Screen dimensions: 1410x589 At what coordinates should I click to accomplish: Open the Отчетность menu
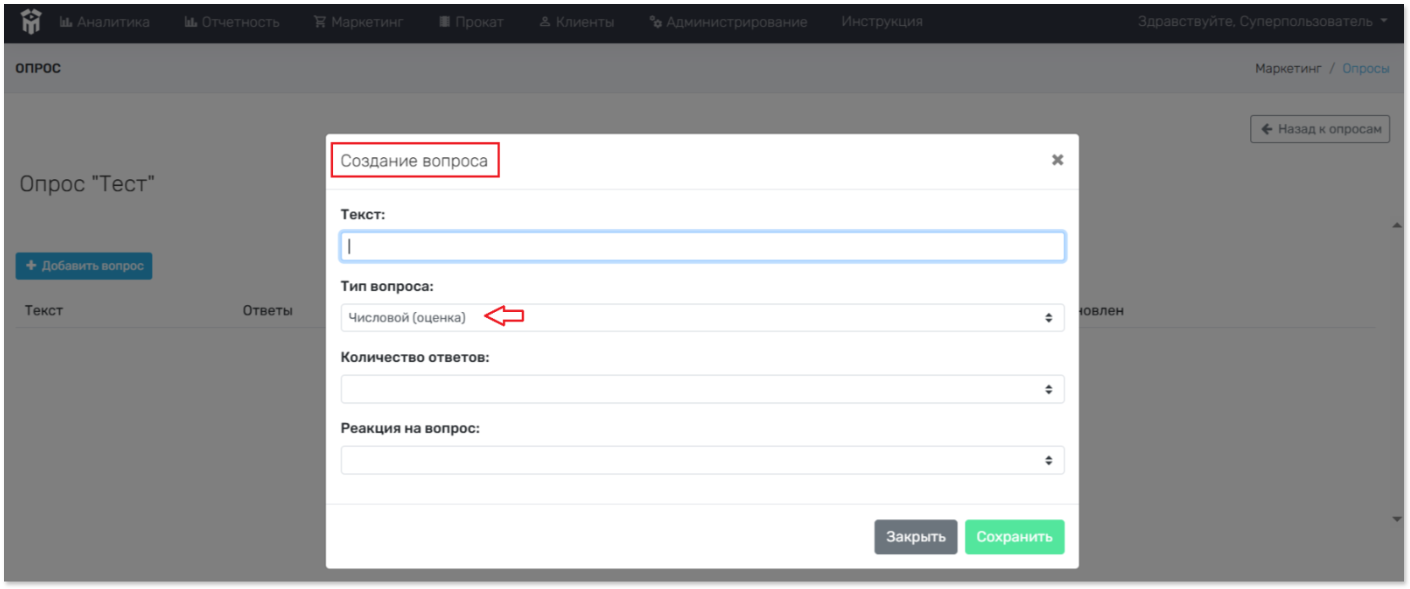(x=232, y=22)
